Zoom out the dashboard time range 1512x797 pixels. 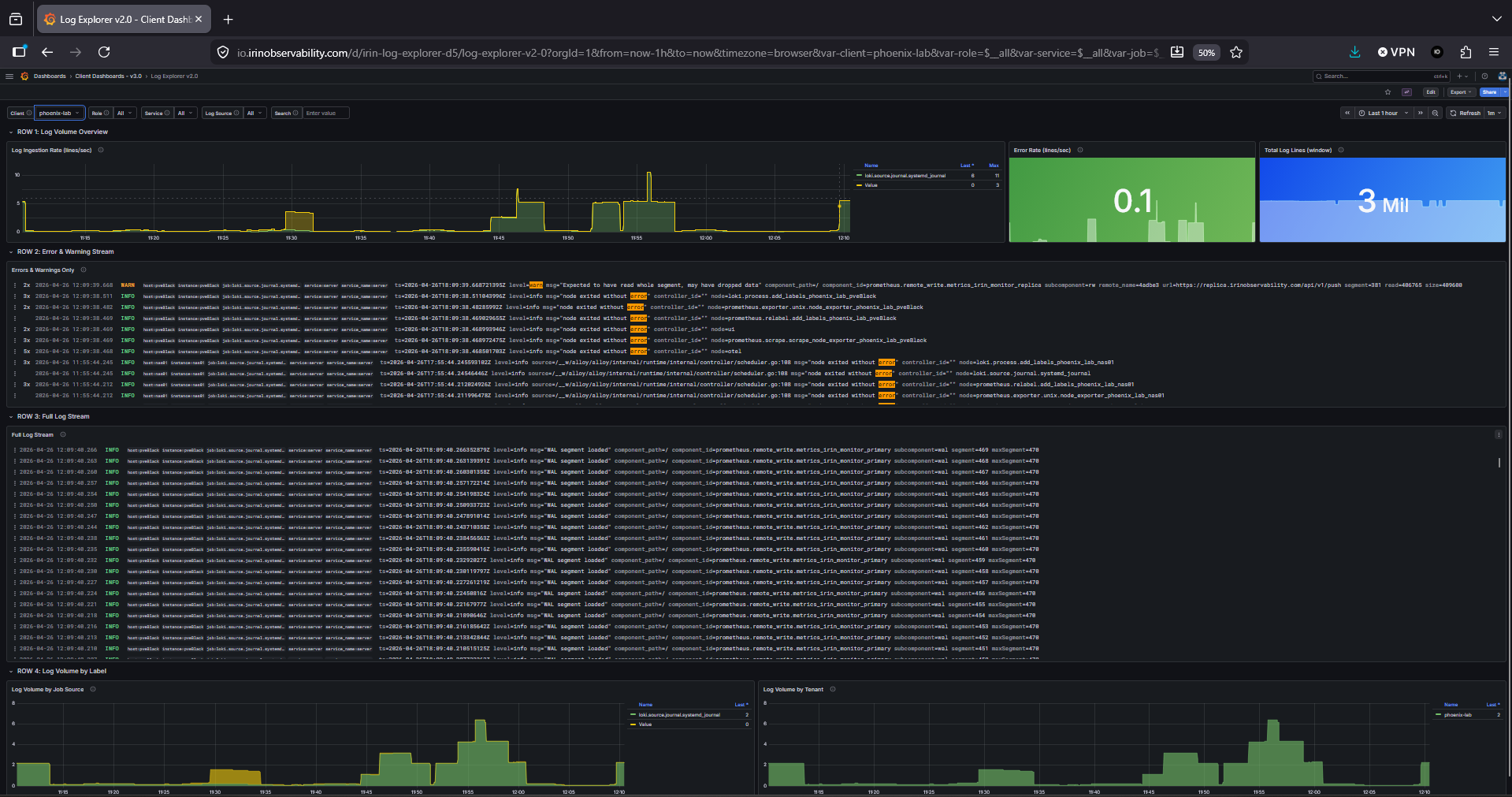click(x=1435, y=113)
